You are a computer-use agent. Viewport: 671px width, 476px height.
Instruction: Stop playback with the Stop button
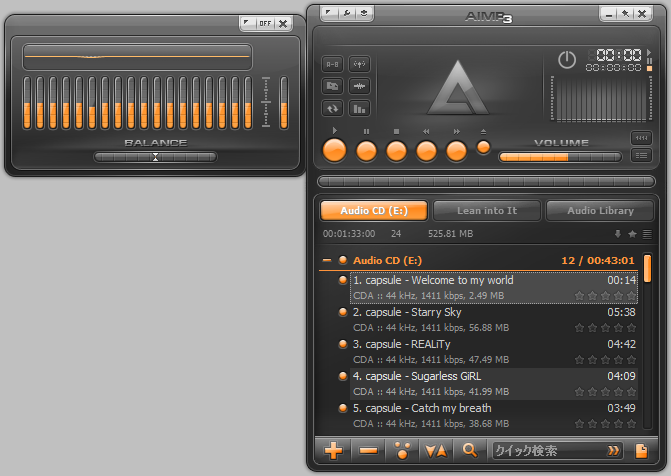pos(396,151)
